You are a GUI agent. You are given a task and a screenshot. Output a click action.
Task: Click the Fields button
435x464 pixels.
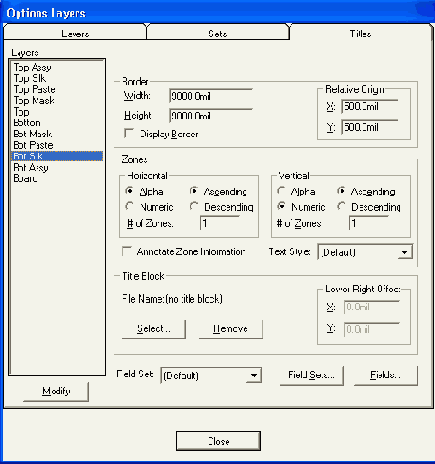click(x=385, y=375)
